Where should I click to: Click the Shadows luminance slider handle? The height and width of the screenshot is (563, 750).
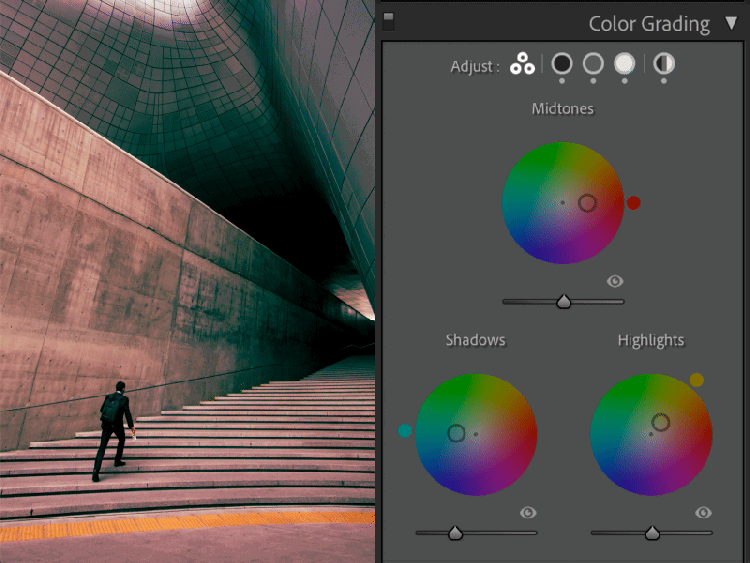tap(455, 532)
